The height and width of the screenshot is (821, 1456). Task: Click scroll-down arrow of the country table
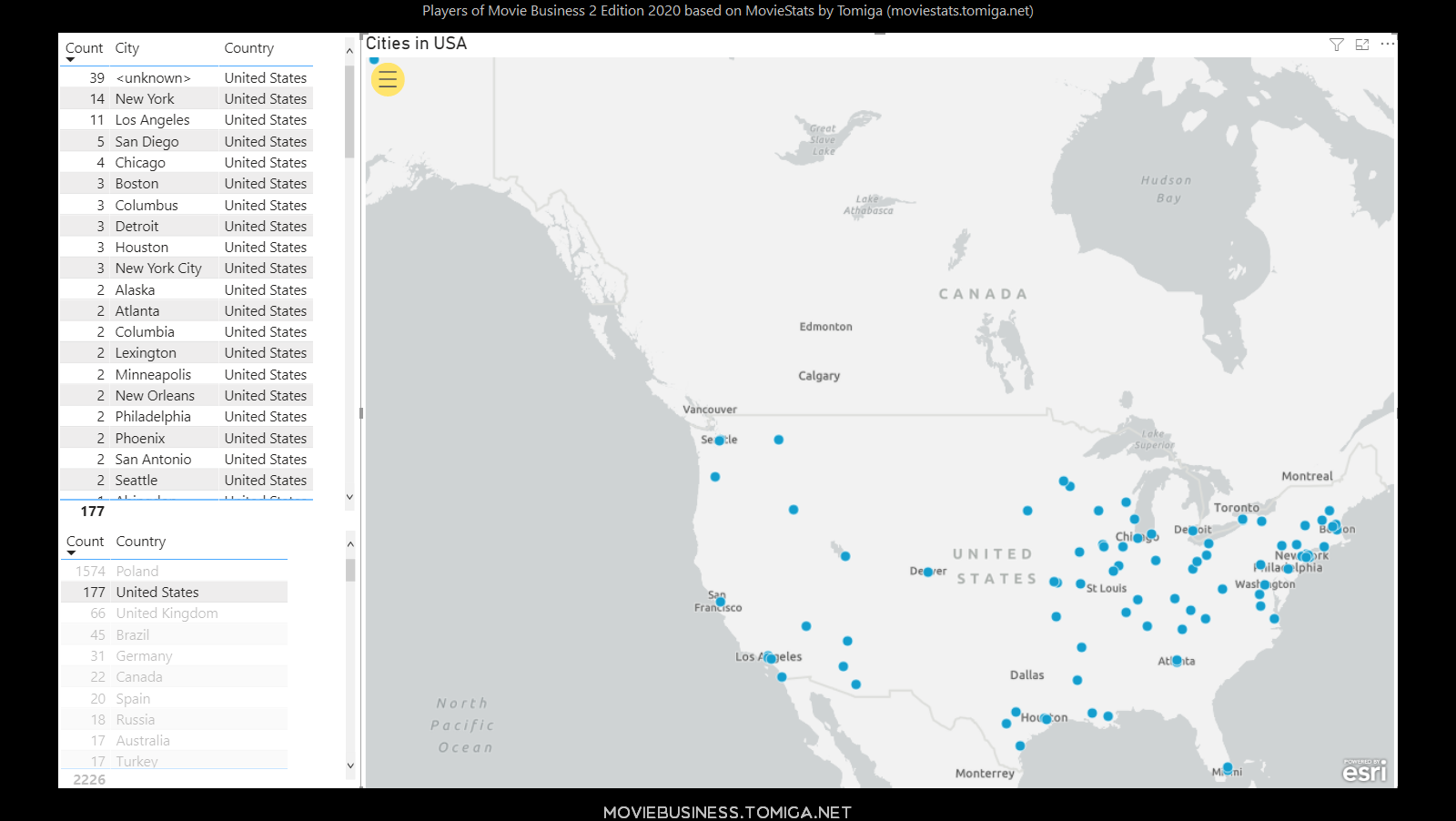pos(350,765)
